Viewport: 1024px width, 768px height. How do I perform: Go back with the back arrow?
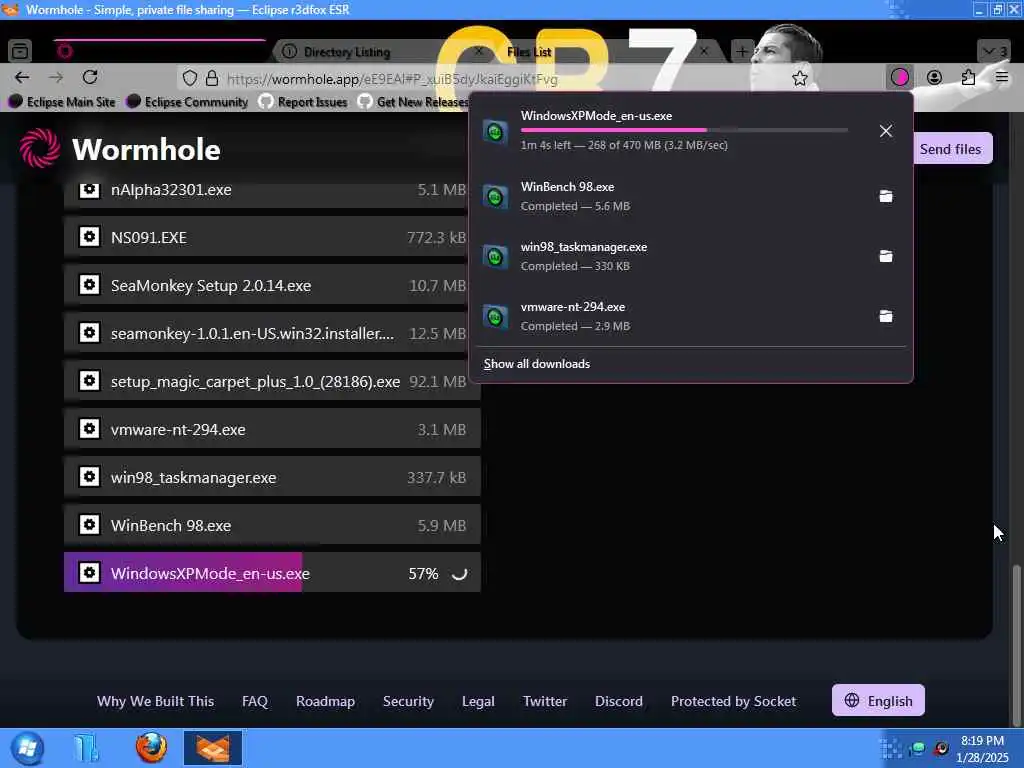22,78
